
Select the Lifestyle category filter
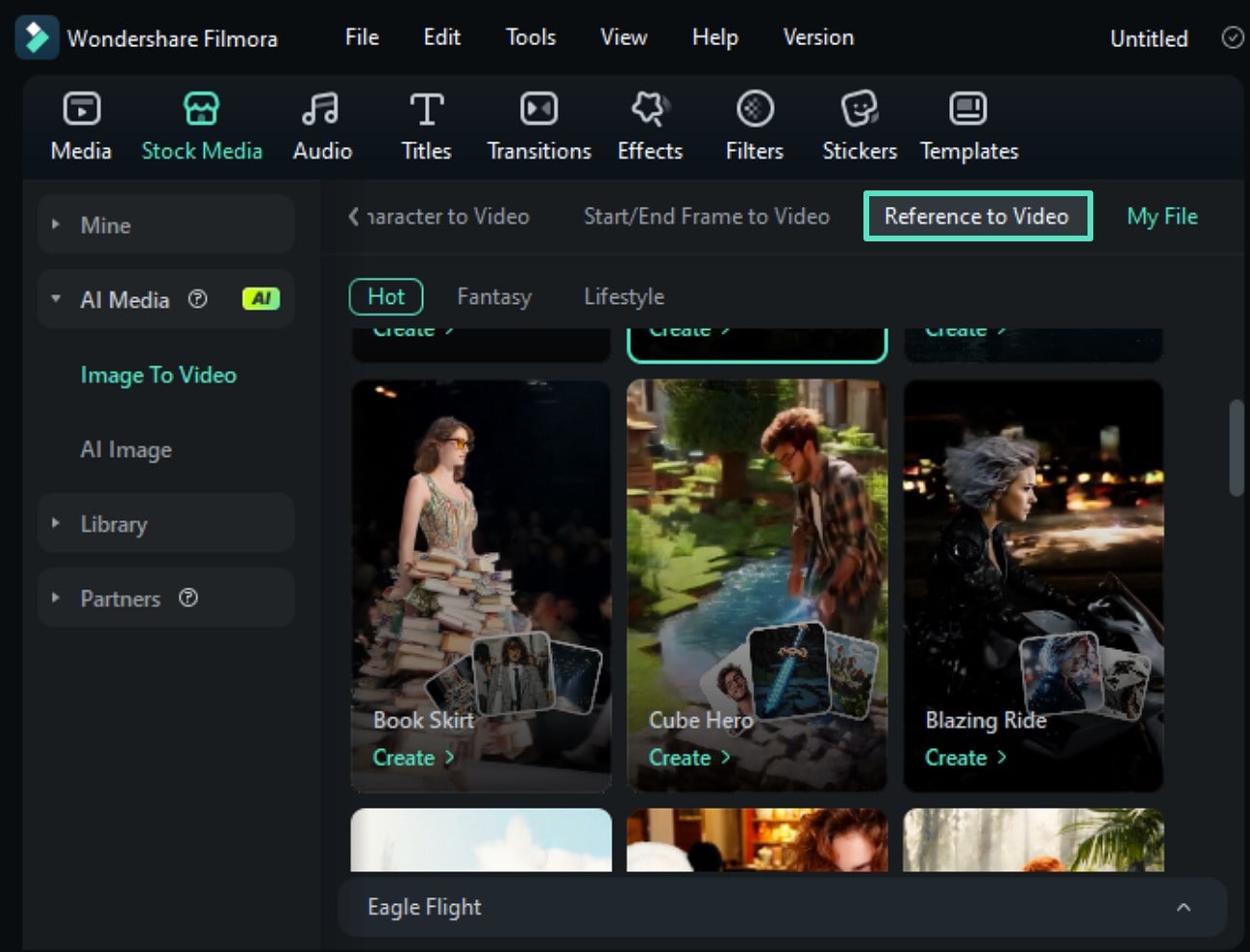624,296
